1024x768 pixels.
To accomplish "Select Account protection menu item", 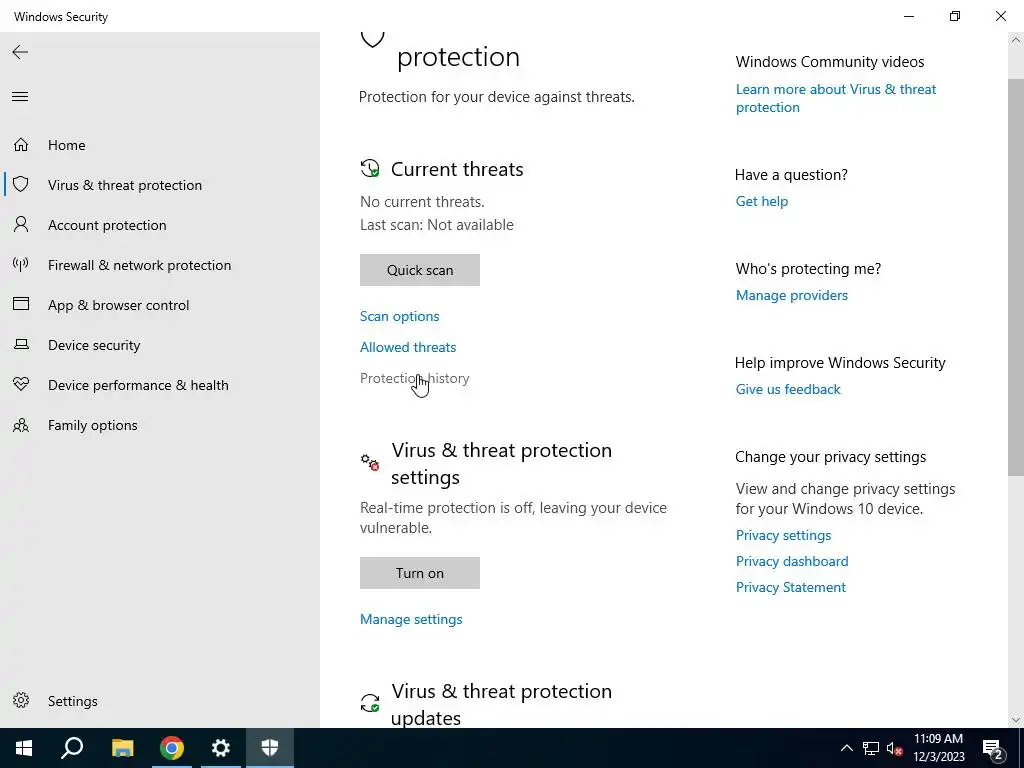I will (107, 225).
